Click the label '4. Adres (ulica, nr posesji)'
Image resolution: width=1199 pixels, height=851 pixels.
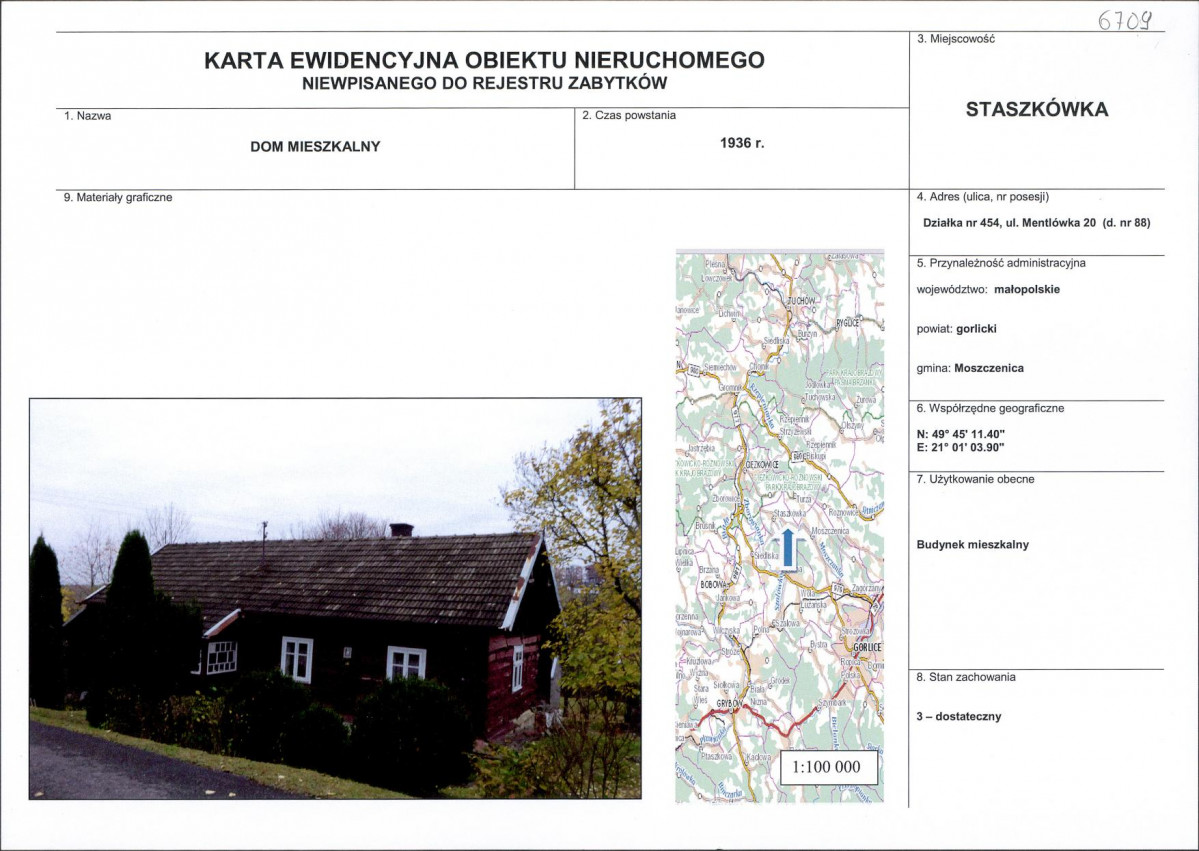click(x=983, y=197)
